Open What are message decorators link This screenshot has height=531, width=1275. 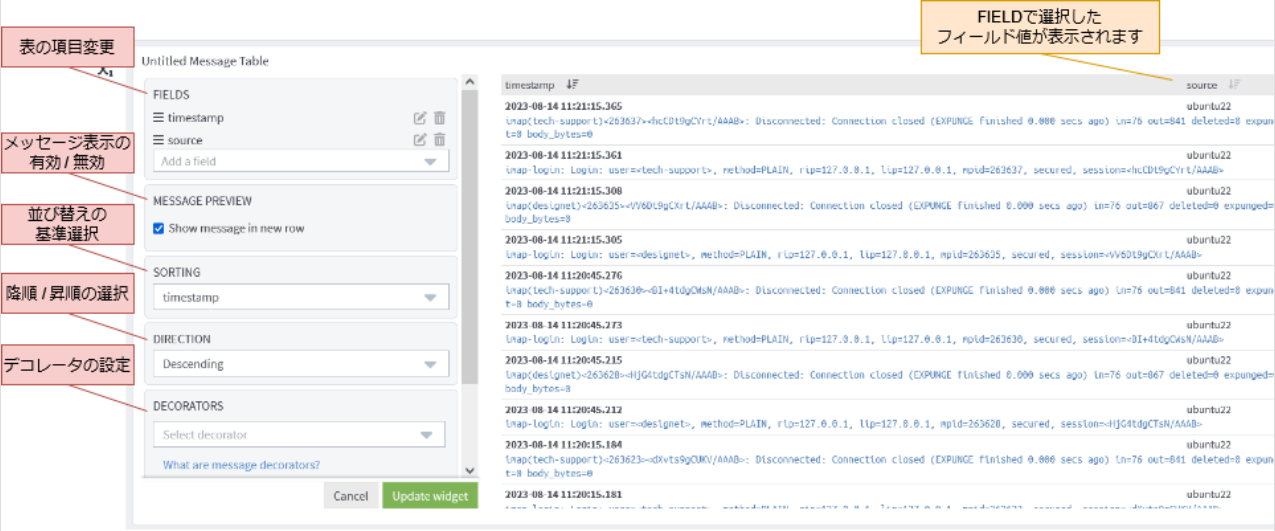(x=241, y=464)
